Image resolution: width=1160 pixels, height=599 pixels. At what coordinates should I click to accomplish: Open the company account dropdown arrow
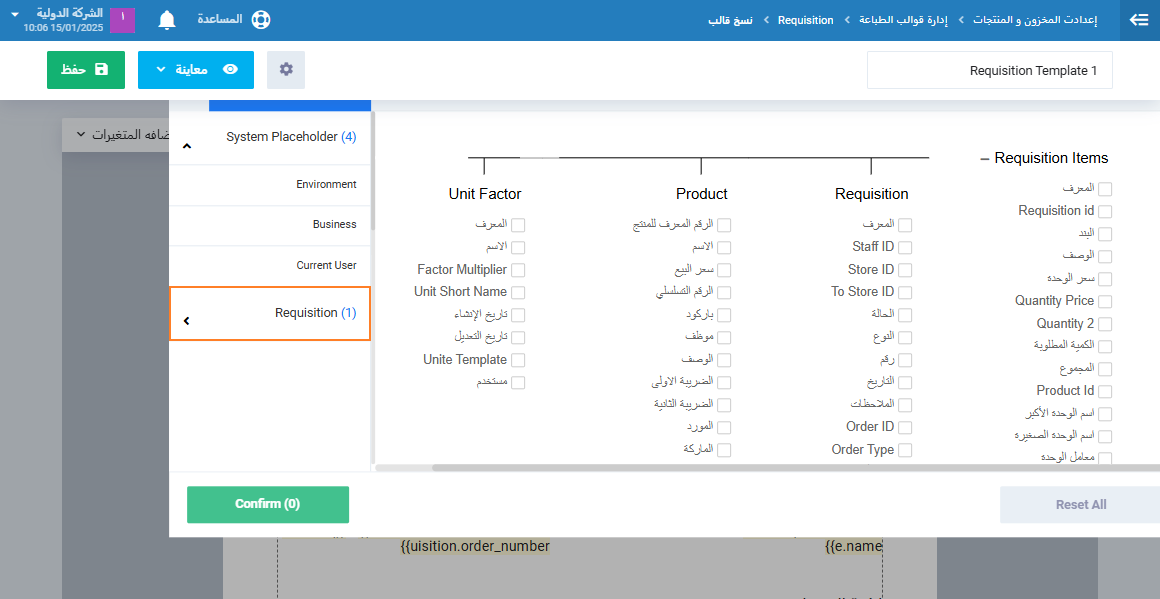pos(14,16)
